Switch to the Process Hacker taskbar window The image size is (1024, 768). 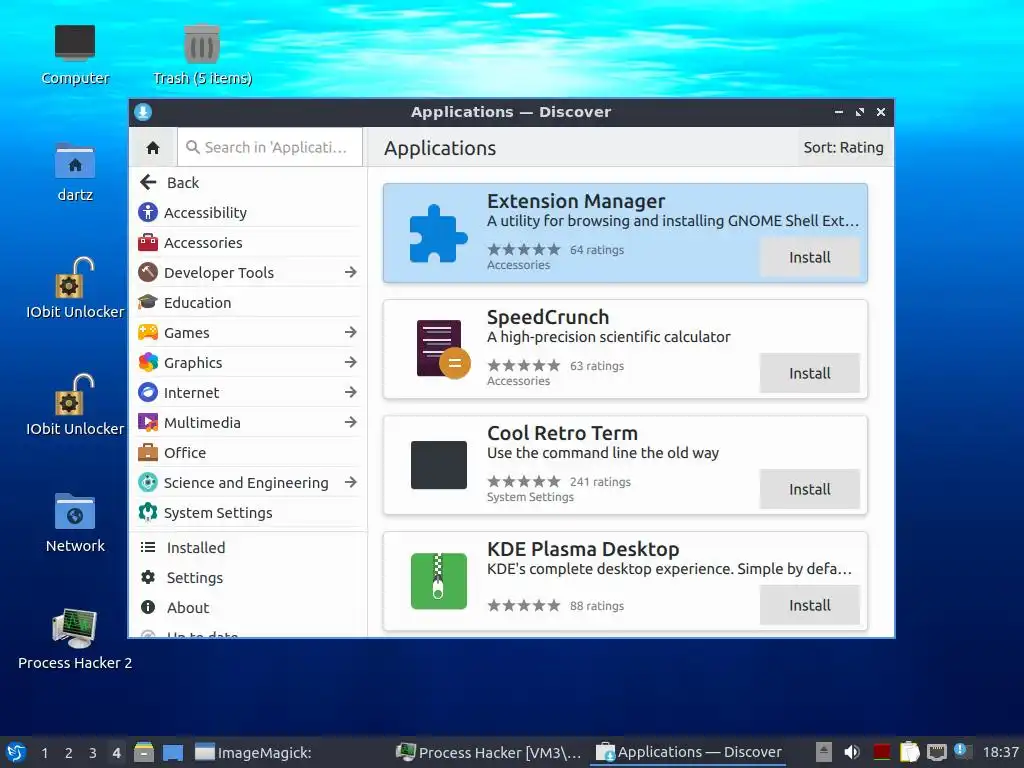point(488,752)
